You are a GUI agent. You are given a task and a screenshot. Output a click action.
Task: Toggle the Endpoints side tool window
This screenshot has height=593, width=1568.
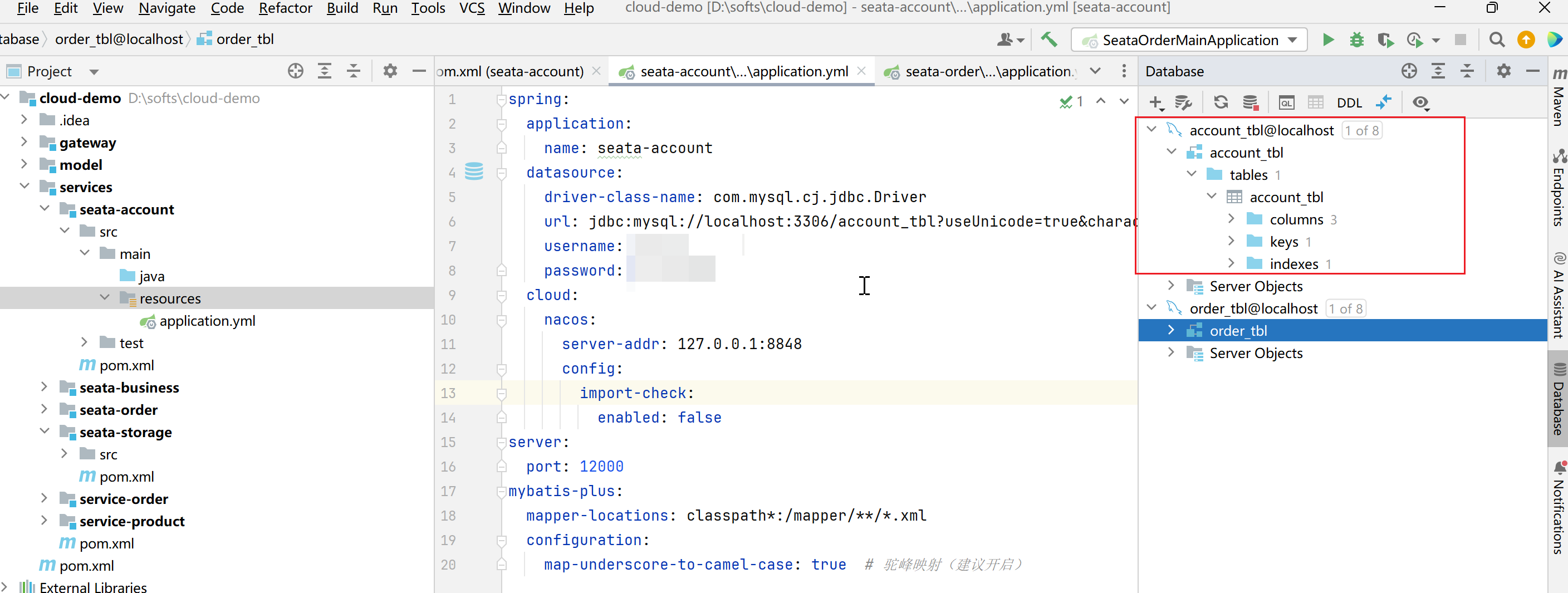[1559, 188]
